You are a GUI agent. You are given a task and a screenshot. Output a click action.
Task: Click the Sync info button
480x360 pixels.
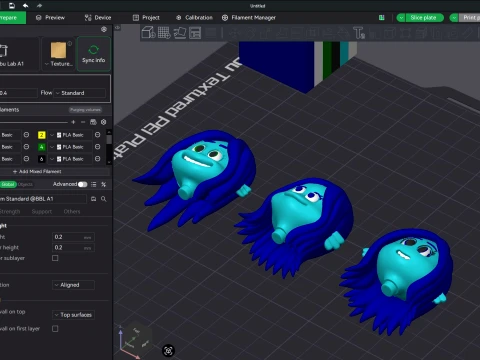coord(94,54)
